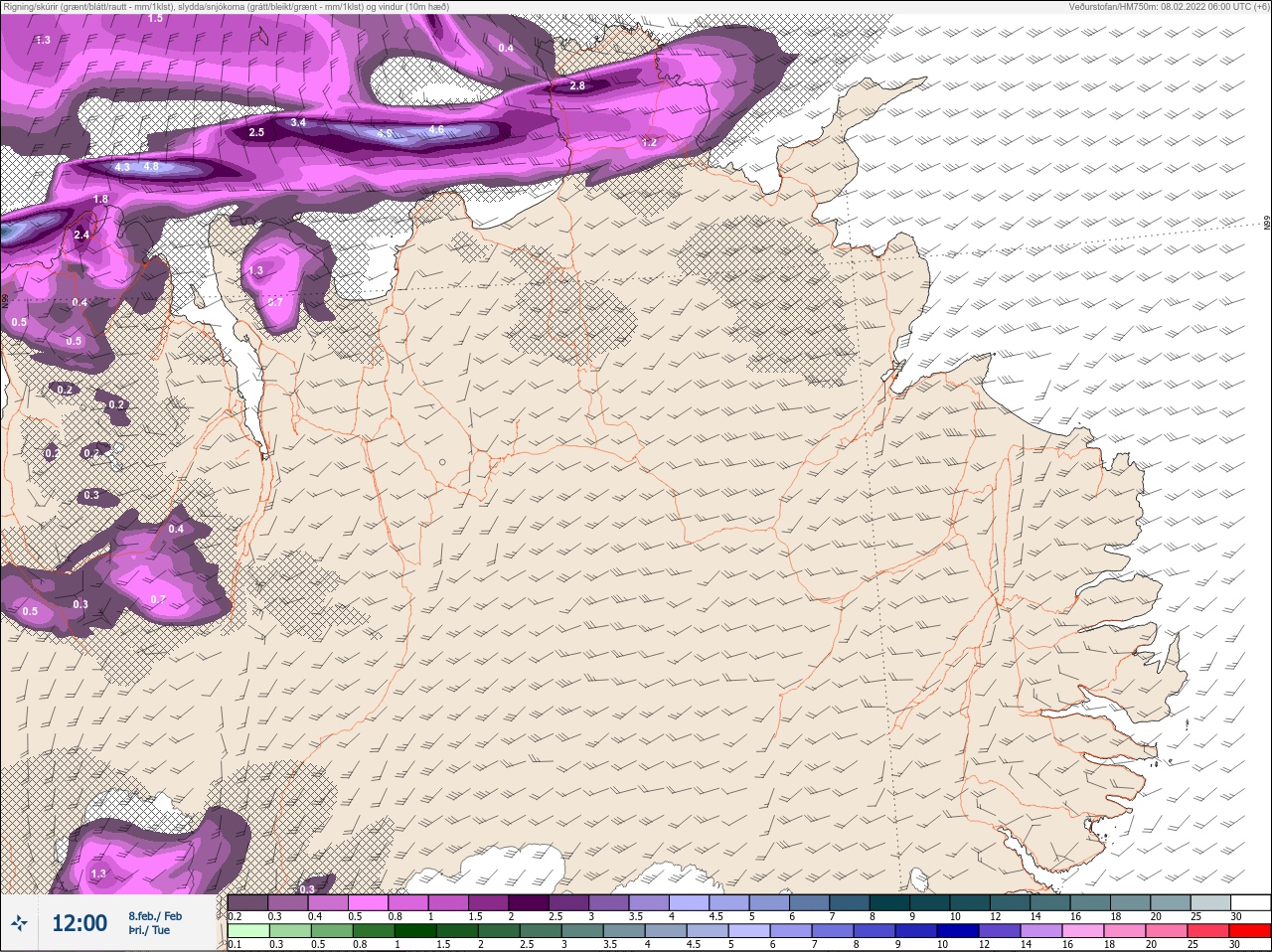Click the 2.5 precipitation value on the map
The image size is (1272, 952).
point(256,132)
